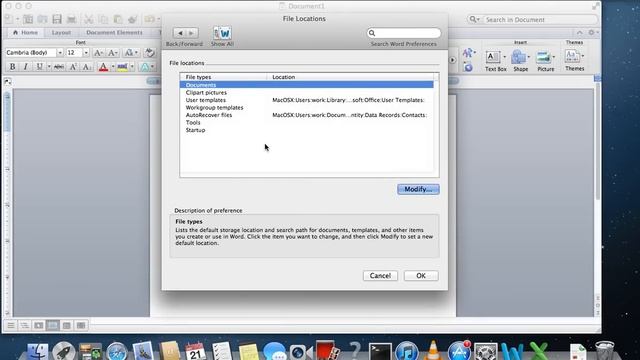Image resolution: width=640 pixels, height=360 pixels.
Task: Go forward with the right arrow button
Action: point(192,33)
